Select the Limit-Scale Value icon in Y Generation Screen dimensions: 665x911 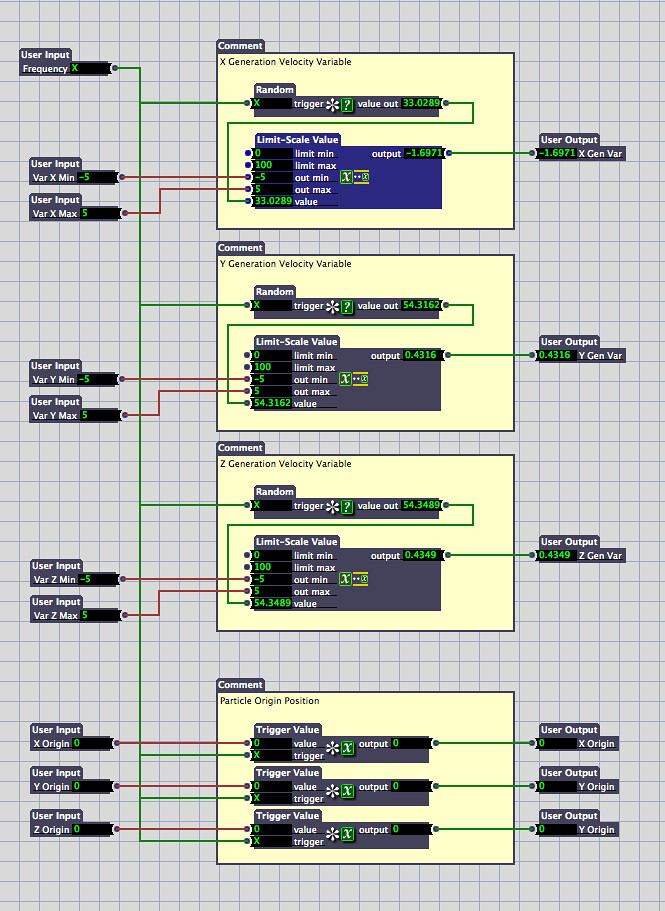(x=355, y=379)
